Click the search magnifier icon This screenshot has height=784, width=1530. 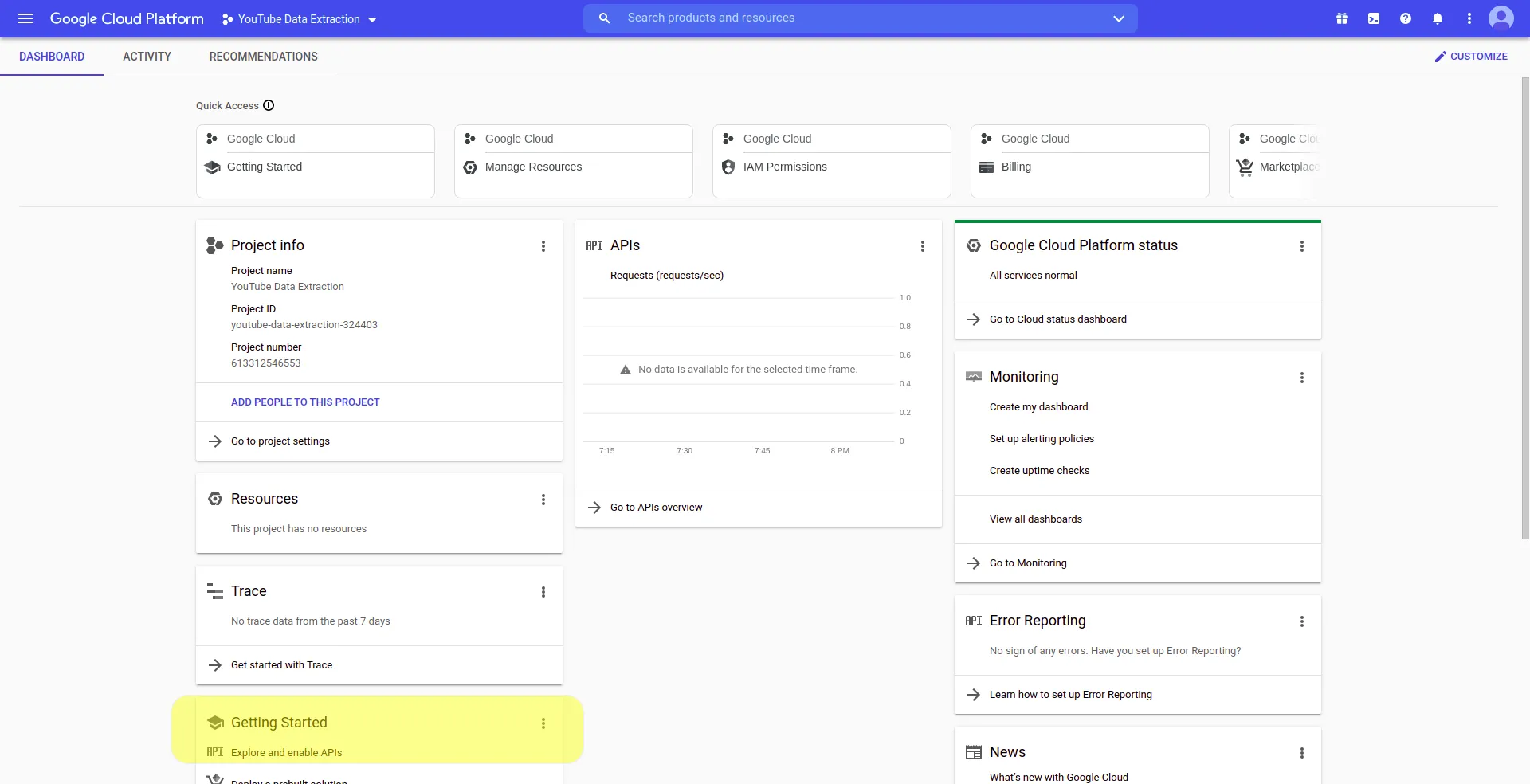point(605,18)
